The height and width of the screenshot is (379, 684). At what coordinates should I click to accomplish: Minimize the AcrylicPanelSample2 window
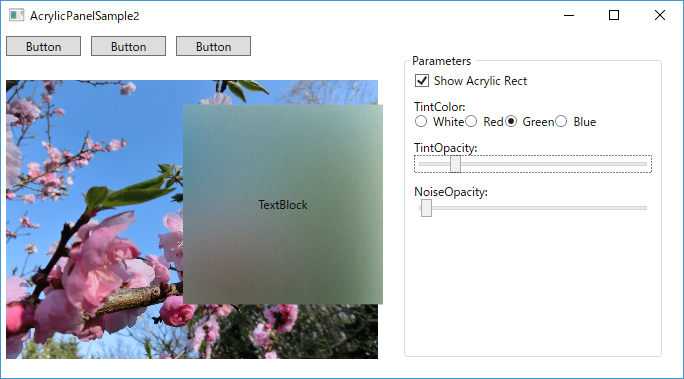point(569,15)
